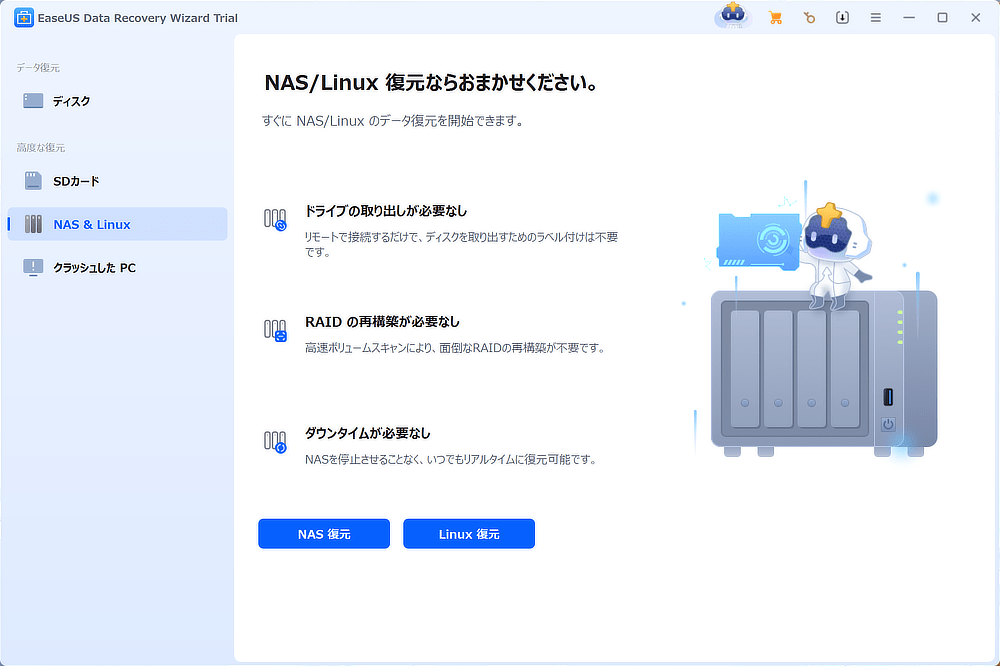Maximize the EaseUS window
The image size is (1000, 666).
(x=942, y=18)
